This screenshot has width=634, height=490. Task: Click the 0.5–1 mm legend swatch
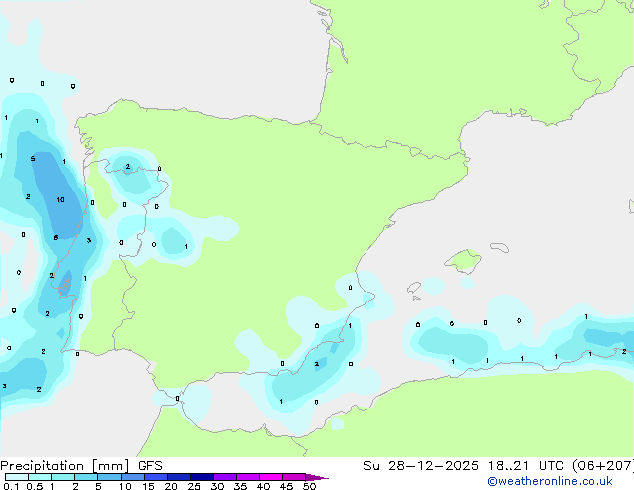click(x=40, y=477)
